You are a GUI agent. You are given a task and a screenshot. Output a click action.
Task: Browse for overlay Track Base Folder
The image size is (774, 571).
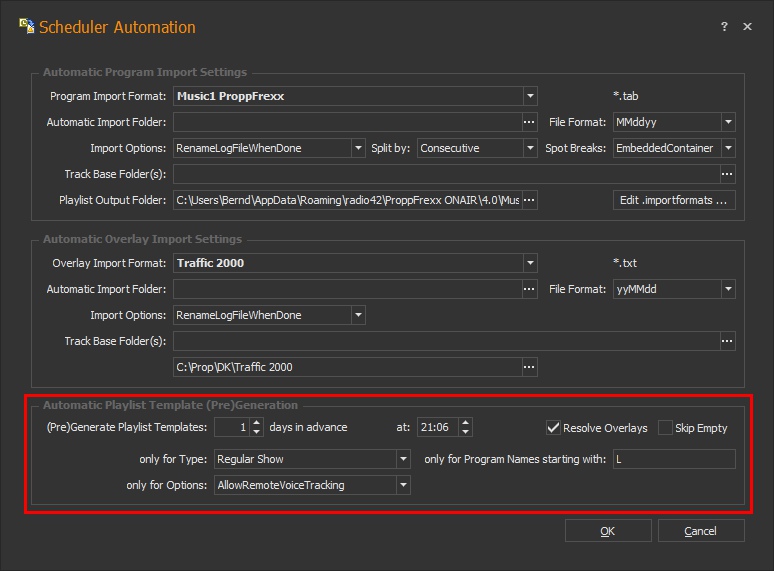tap(727, 341)
